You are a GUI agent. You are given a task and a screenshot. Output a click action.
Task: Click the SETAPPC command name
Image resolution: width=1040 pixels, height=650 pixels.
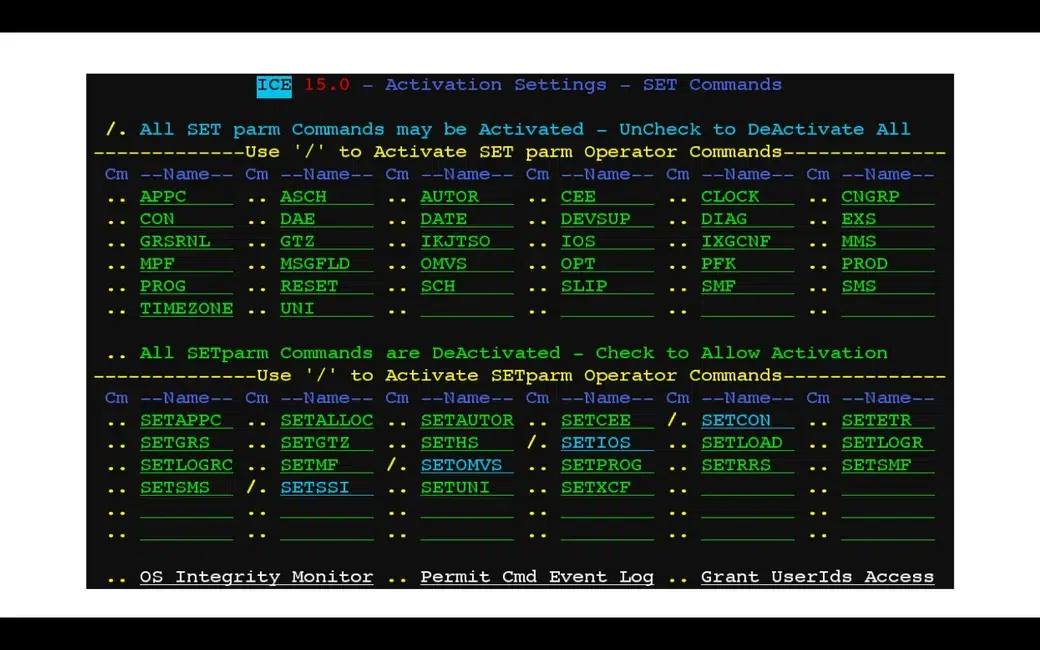[x=180, y=421]
